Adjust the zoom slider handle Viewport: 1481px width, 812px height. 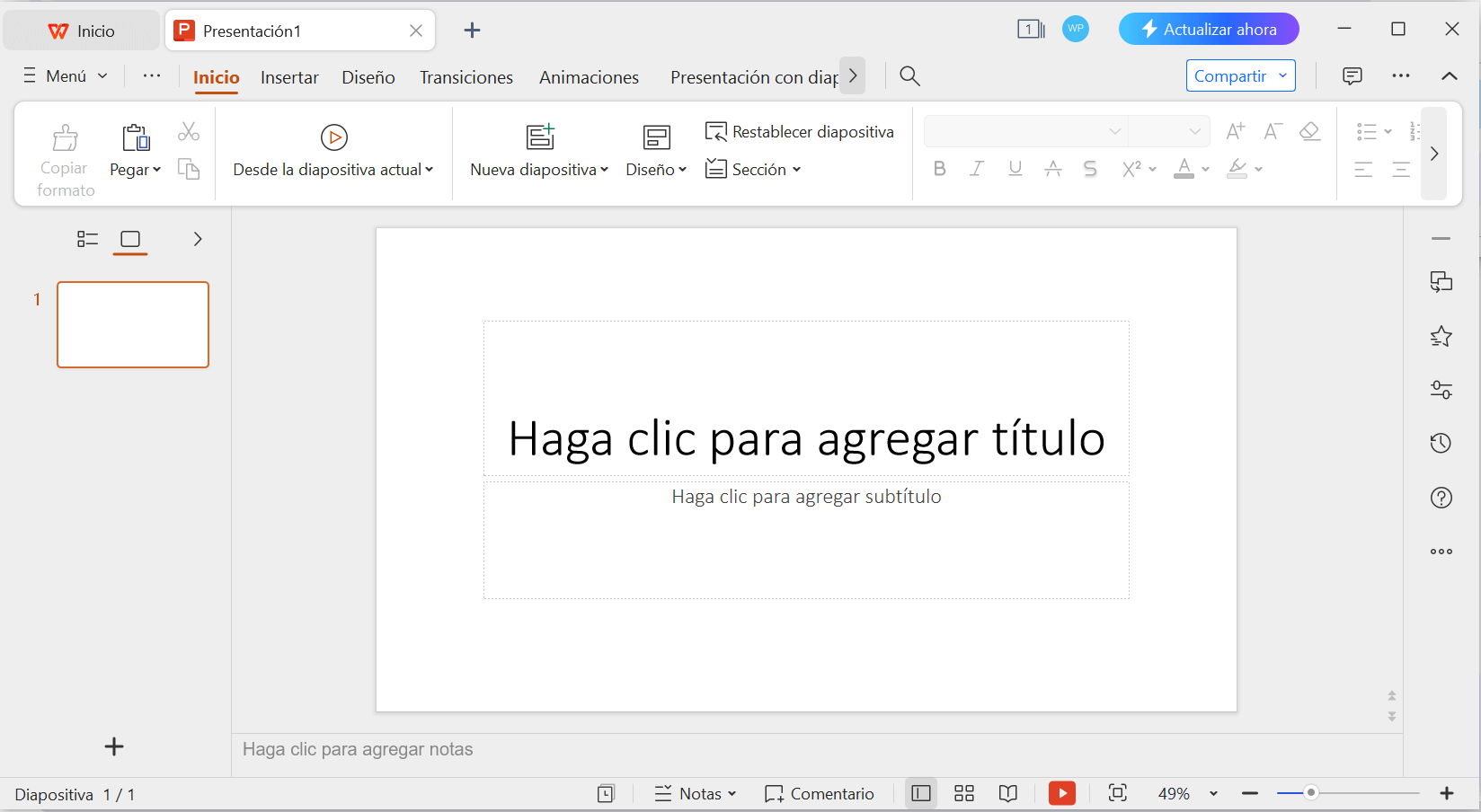click(1311, 792)
